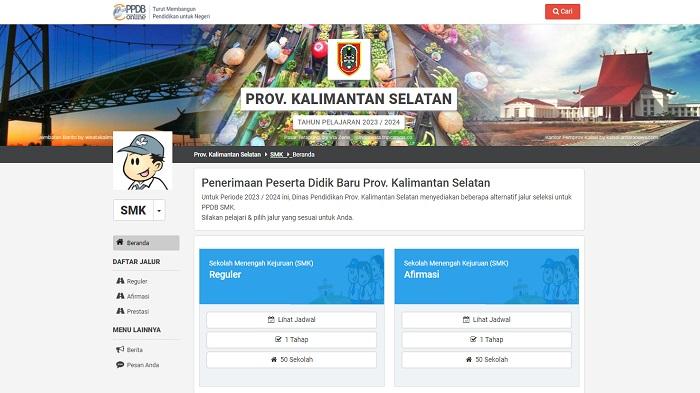Click the megaphone icon beside Berita
The height and width of the screenshot is (393, 700).
(120, 350)
